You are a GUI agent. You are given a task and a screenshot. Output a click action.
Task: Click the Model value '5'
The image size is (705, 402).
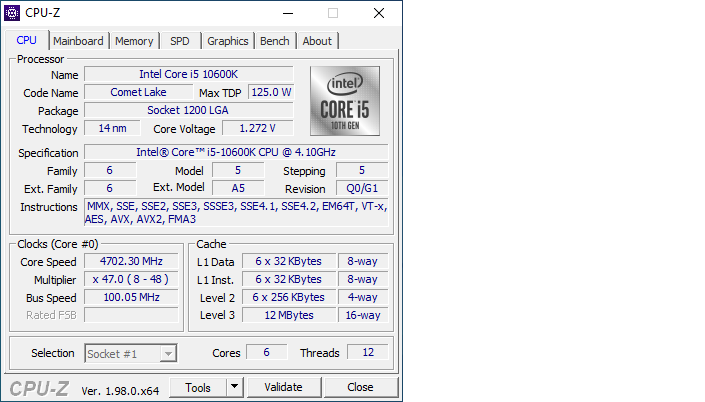click(238, 170)
